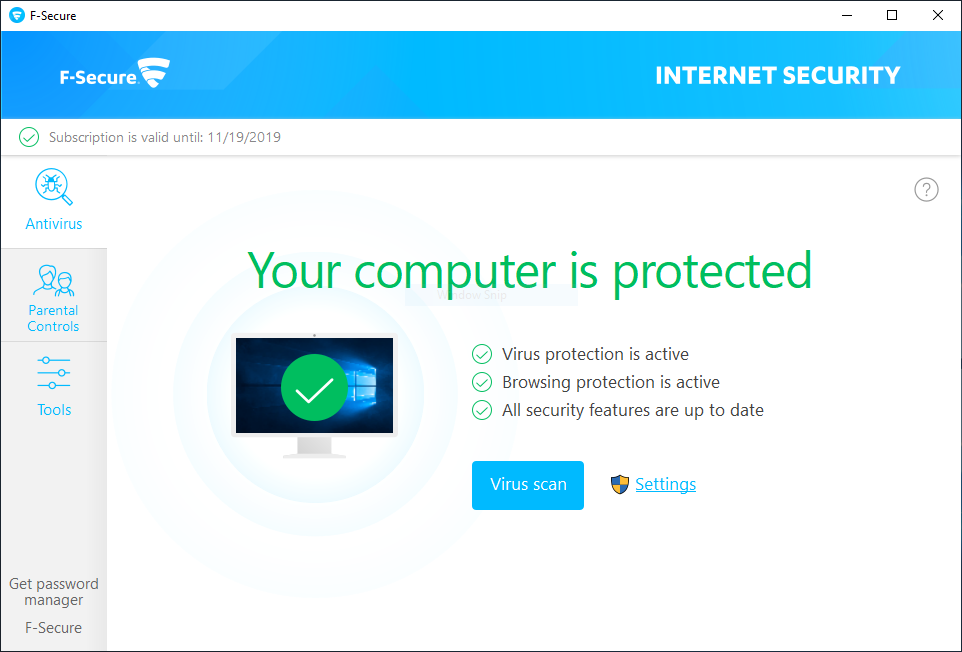Image resolution: width=962 pixels, height=652 pixels.
Task: Click the F-Secure title bar app icon
Action: tap(16, 15)
